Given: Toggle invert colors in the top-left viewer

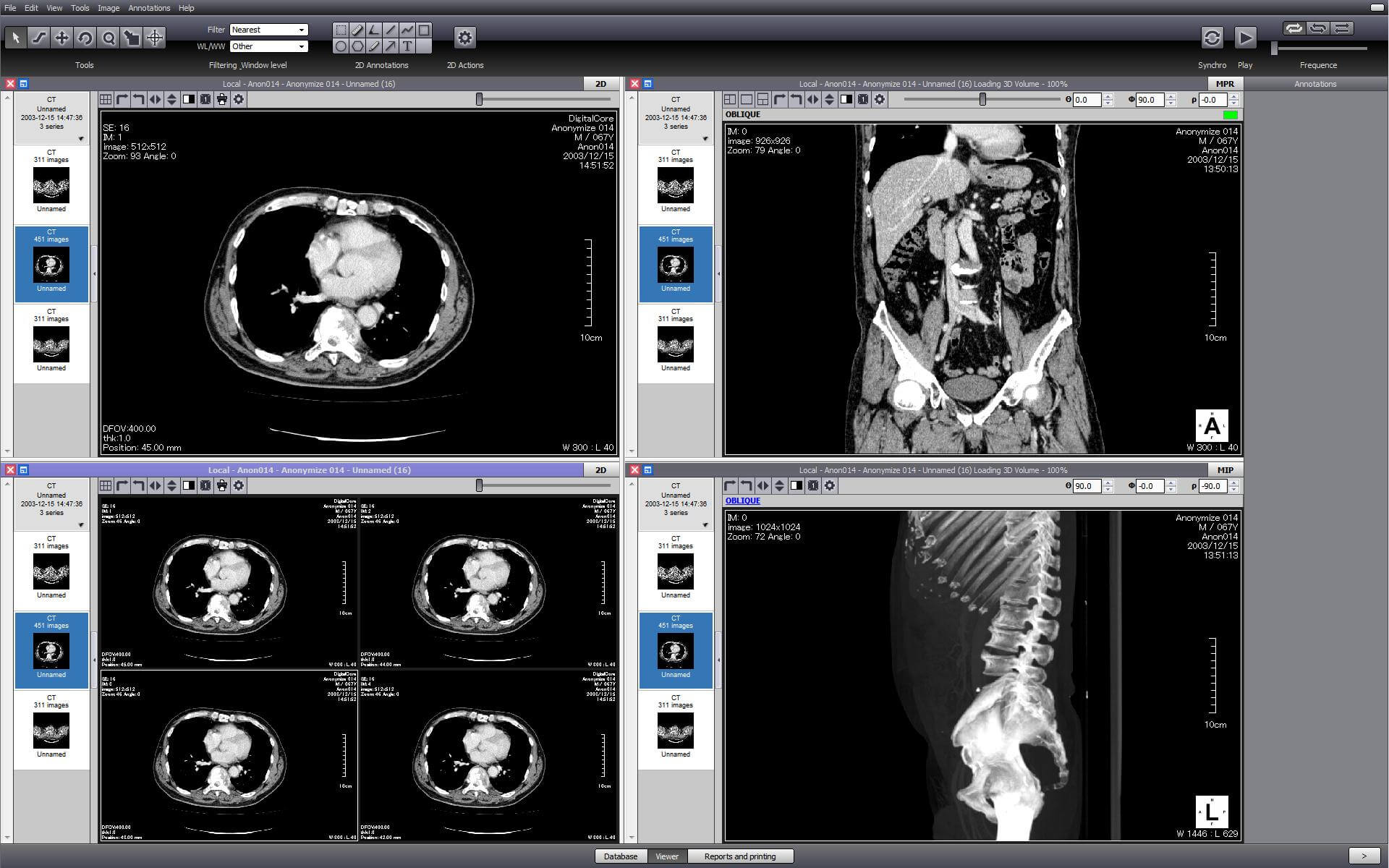Looking at the screenshot, I should pyautogui.click(x=188, y=100).
